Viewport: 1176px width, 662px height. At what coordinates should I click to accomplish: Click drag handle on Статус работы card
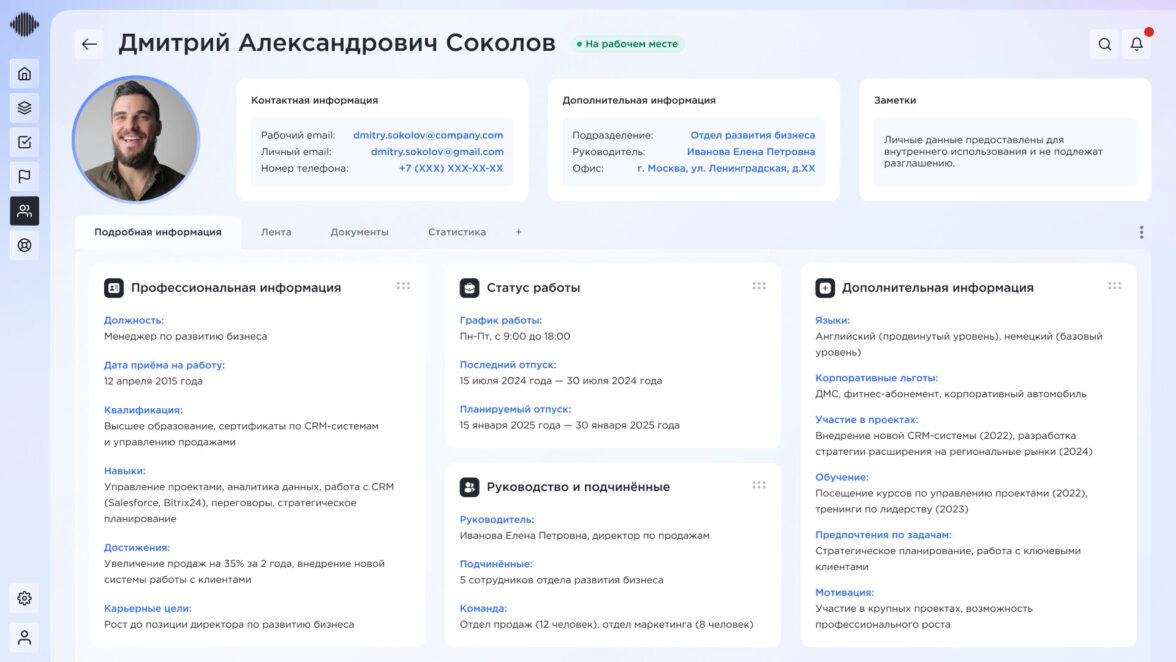click(759, 286)
